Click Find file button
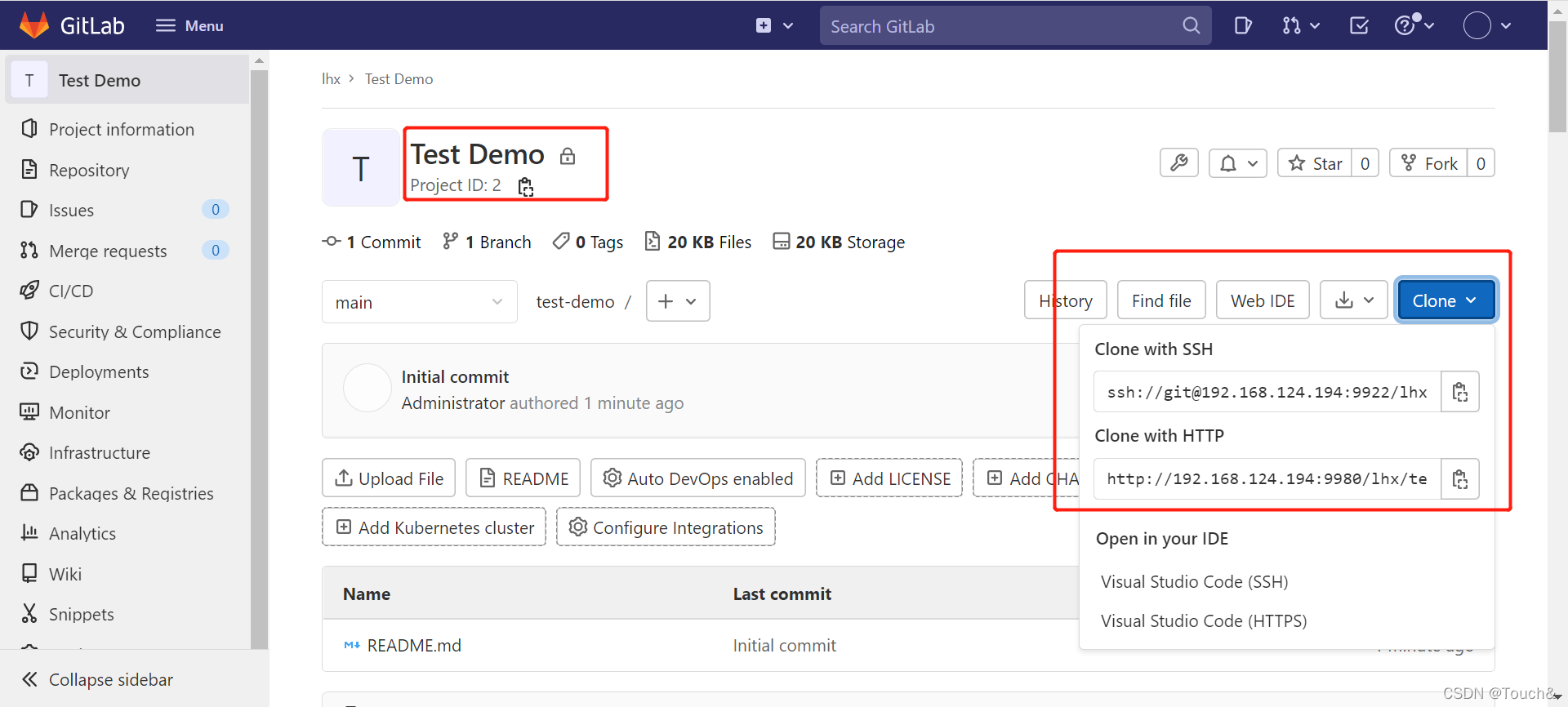 pos(1161,300)
